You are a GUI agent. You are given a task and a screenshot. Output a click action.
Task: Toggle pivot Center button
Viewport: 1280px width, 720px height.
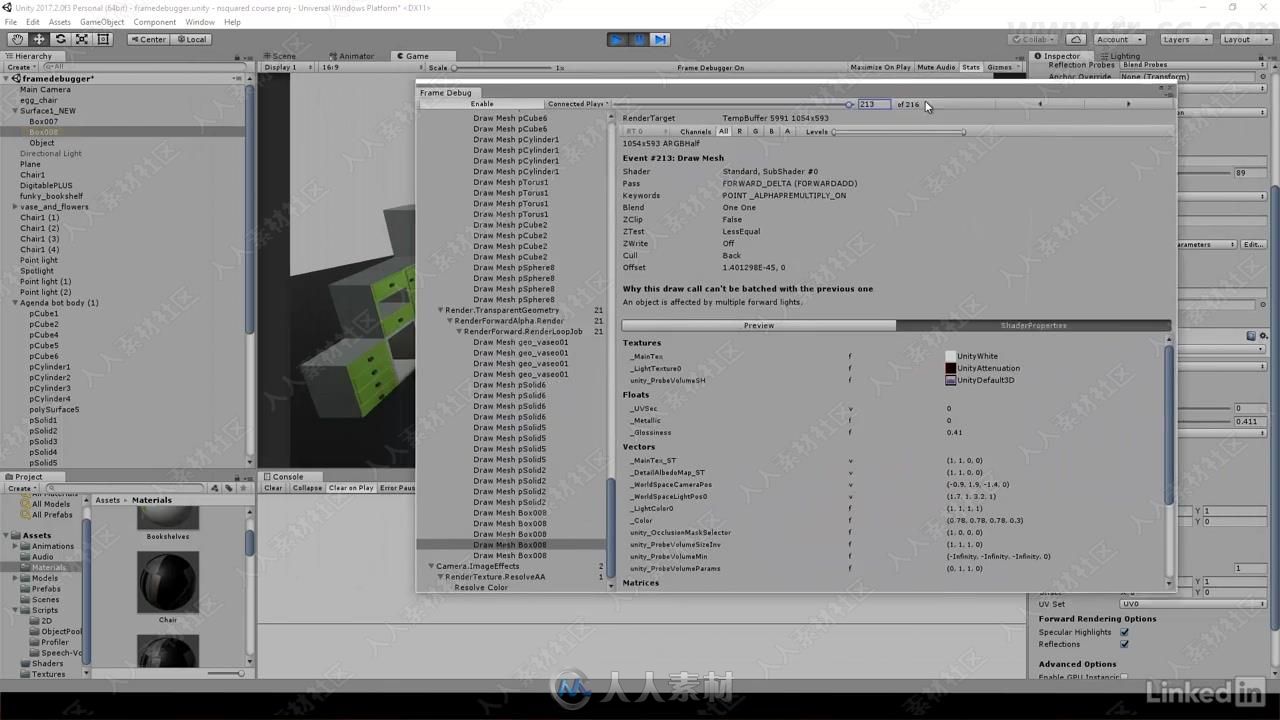[148, 39]
